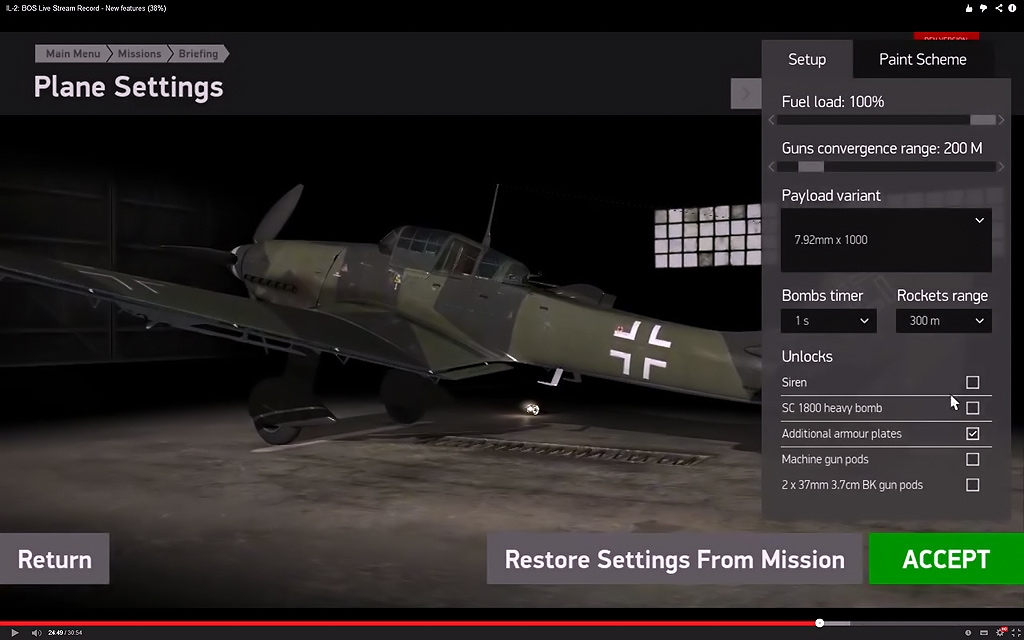Enable the Siren unlock checkbox
This screenshot has width=1024, height=640.
click(972, 382)
